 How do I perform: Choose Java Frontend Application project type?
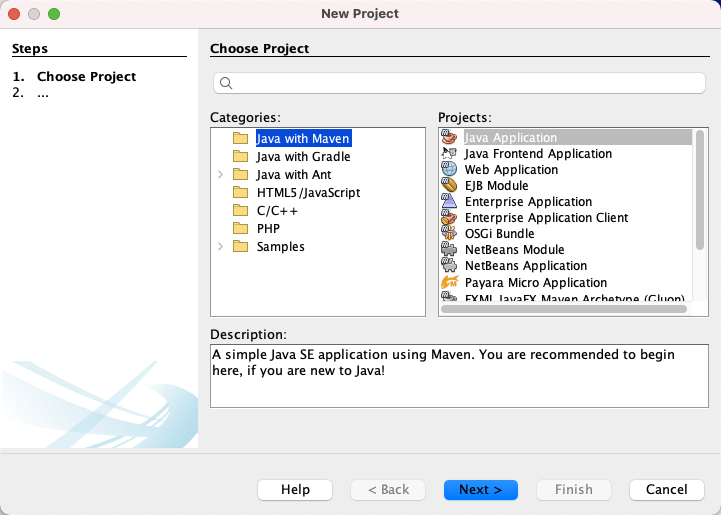point(538,154)
